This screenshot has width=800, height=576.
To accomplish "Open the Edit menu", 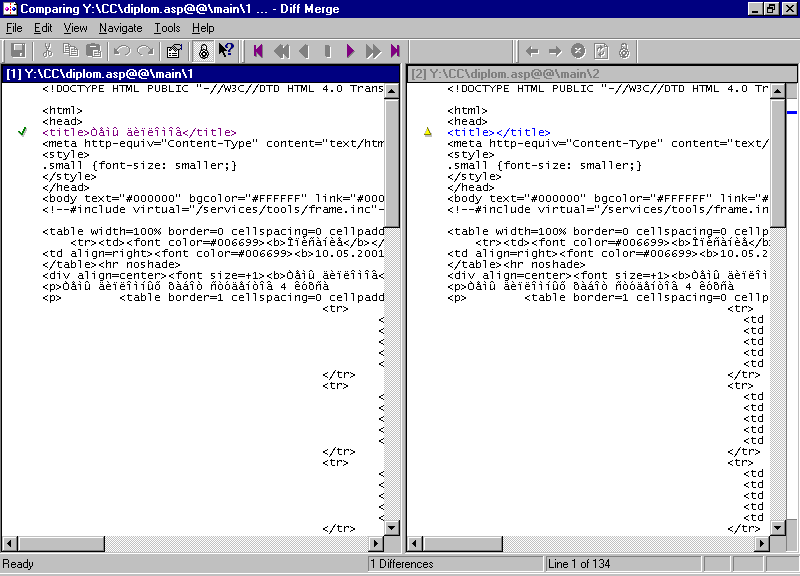I will (x=43, y=28).
